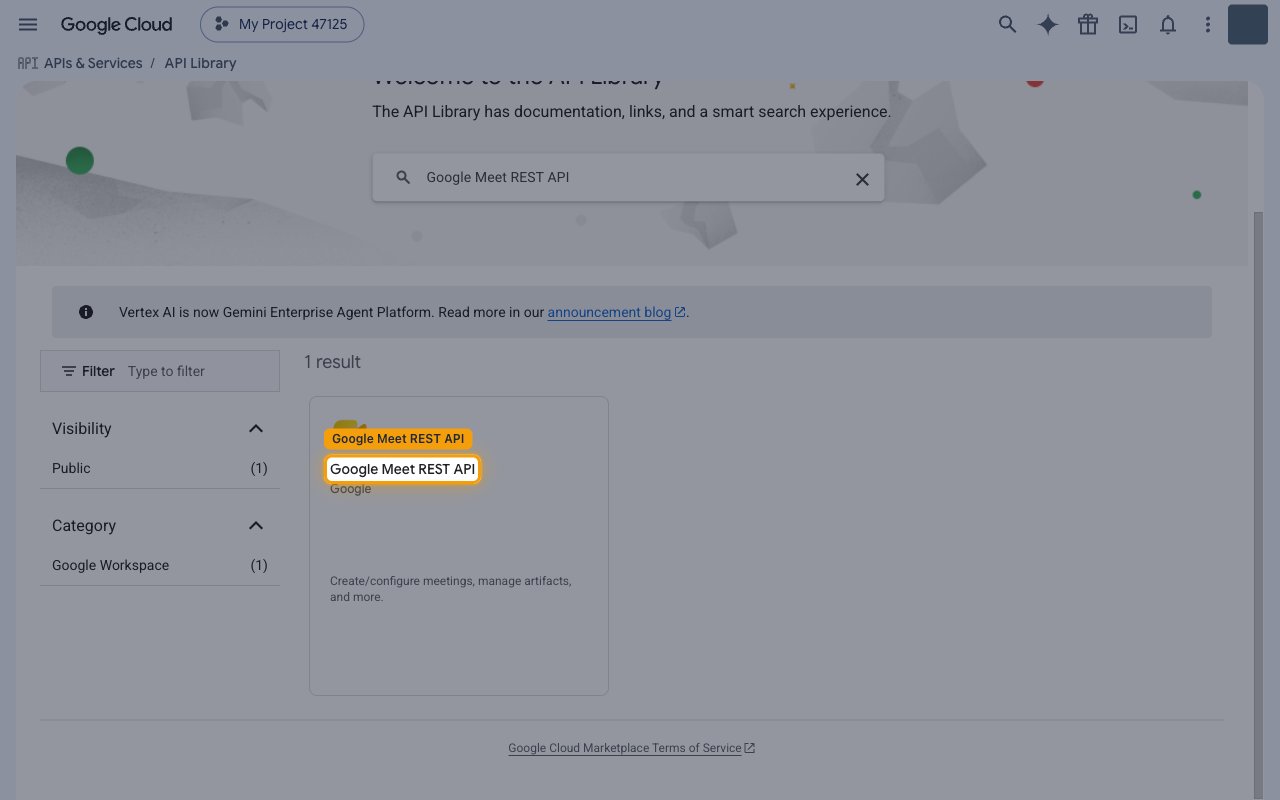Go to APIs & Services breadcrumb
Image resolution: width=1280 pixels, height=800 pixels.
click(x=93, y=63)
